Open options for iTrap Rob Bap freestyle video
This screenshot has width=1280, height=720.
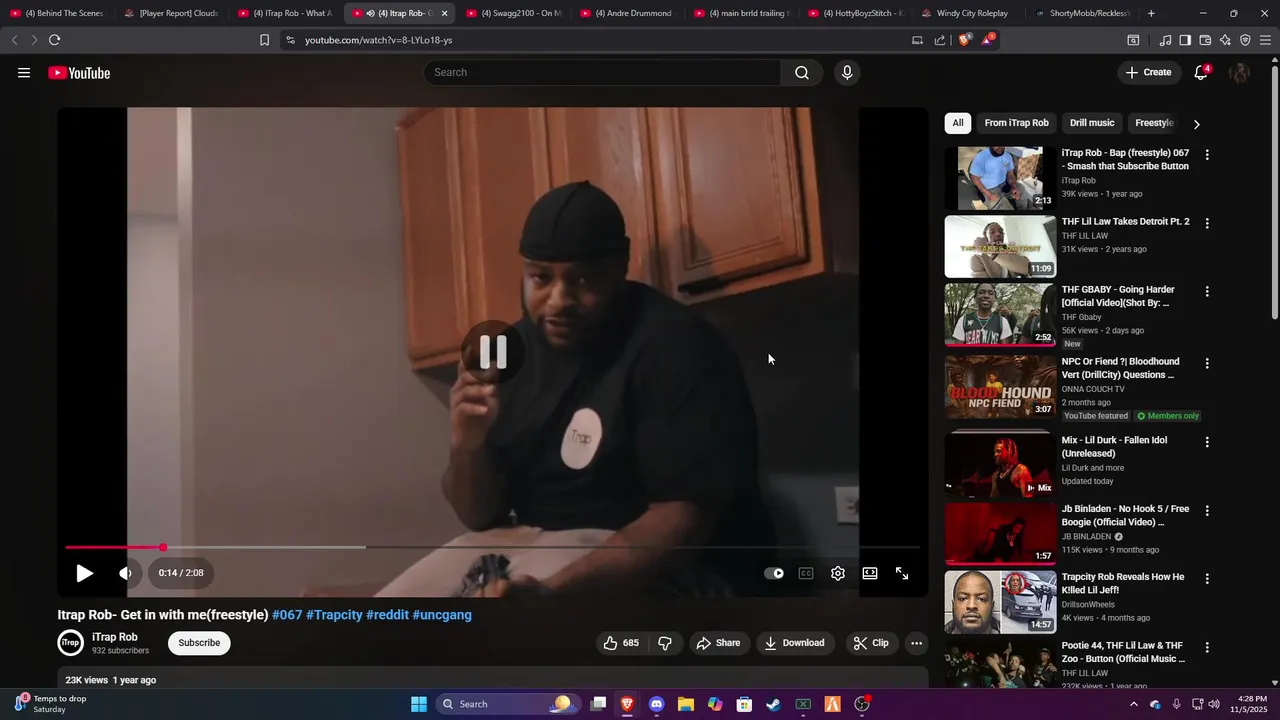point(1207,155)
